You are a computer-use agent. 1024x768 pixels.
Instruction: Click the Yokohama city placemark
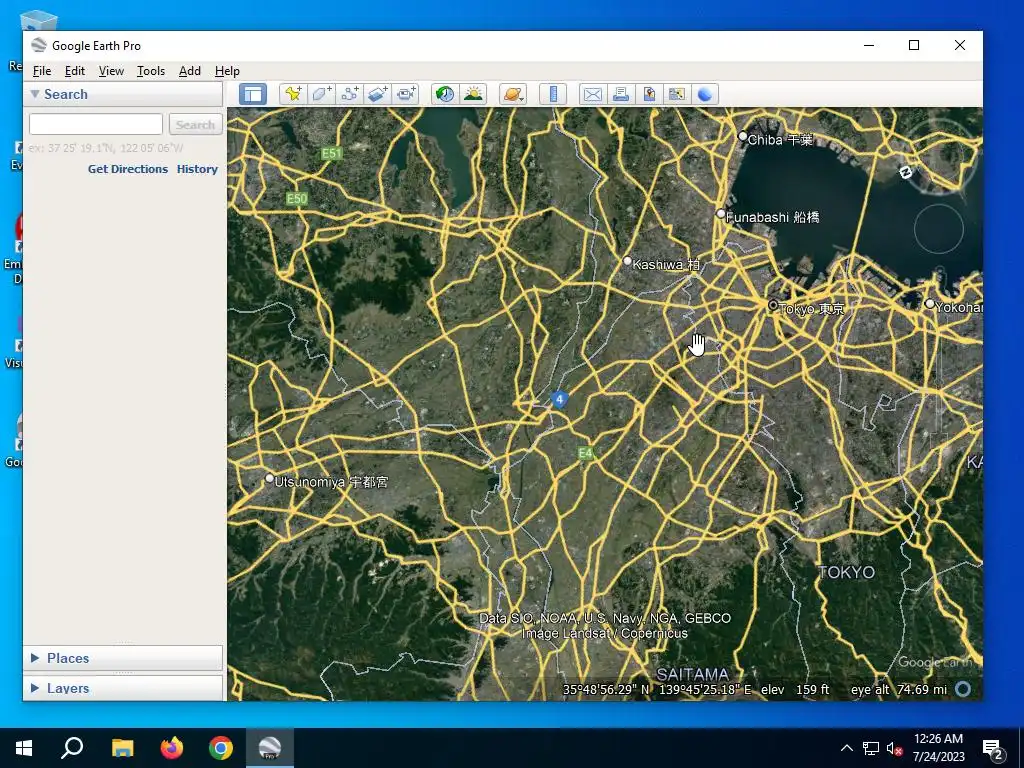click(930, 304)
